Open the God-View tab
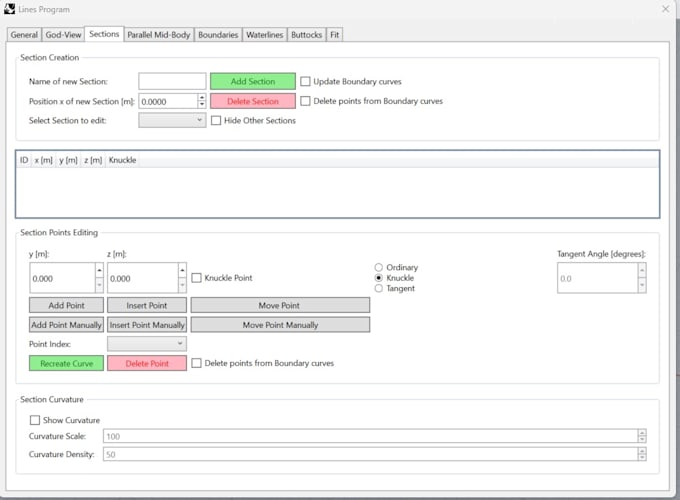The height and width of the screenshot is (500, 680). pos(63,35)
